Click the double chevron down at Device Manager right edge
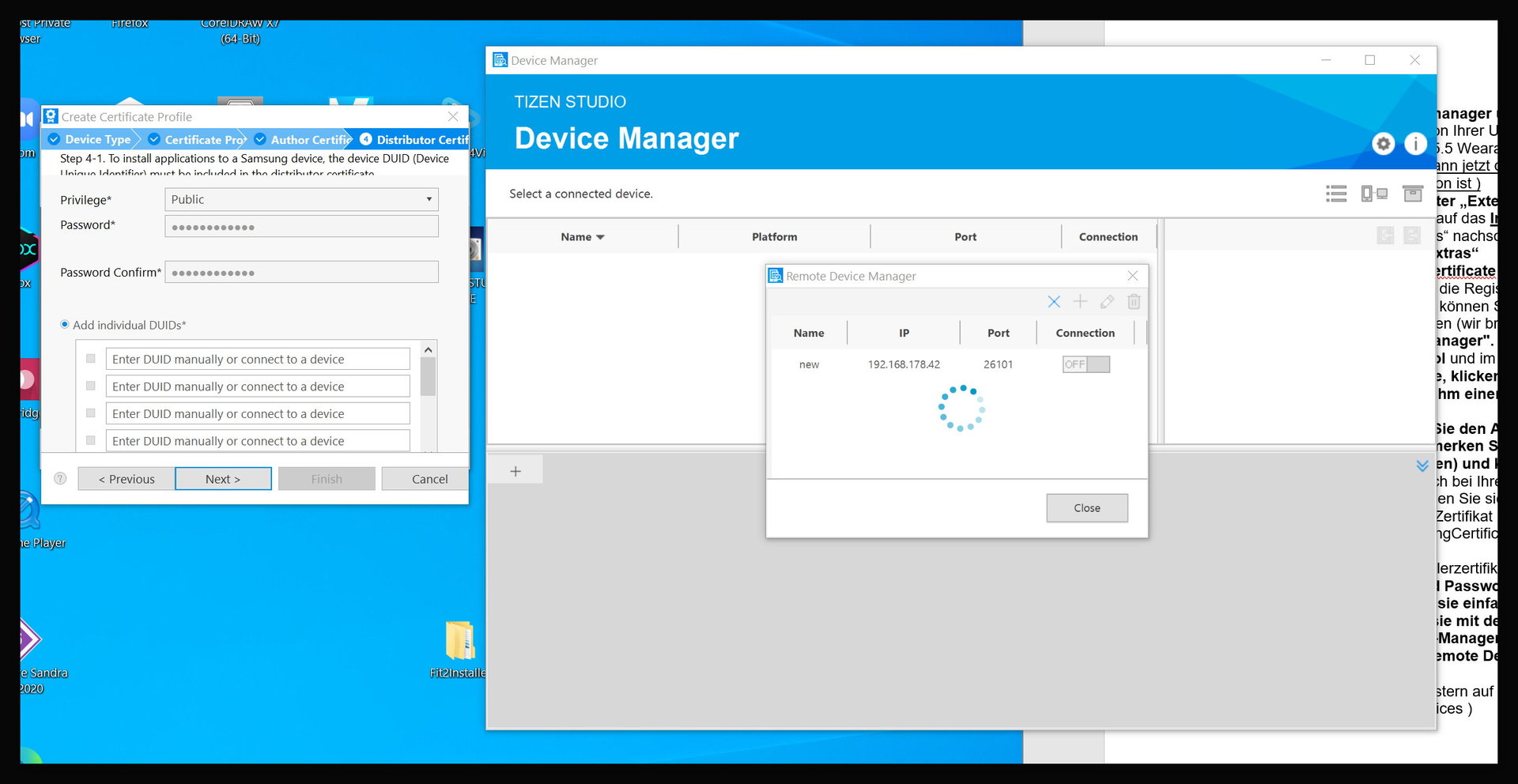The height and width of the screenshot is (784, 1518). (x=1422, y=465)
